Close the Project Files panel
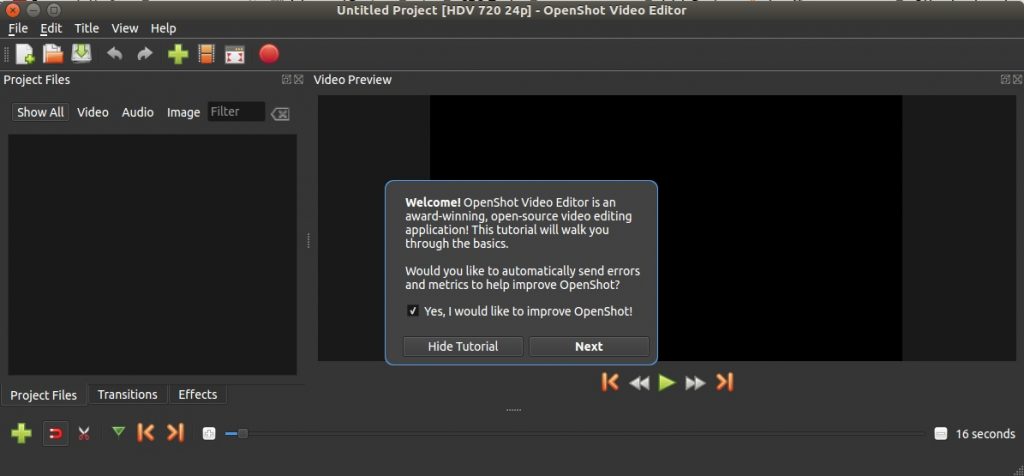Image resolution: width=1024 pixels, height=476 pixels. 298,80
